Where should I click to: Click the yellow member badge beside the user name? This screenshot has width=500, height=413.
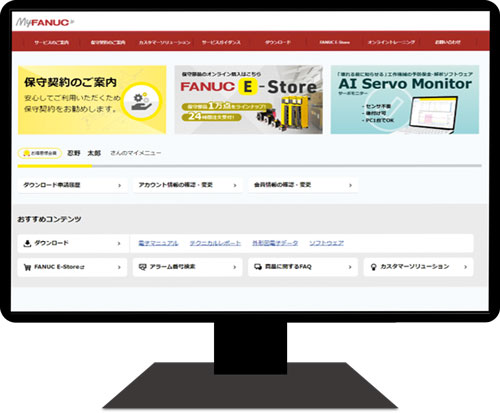(x=40, y=153)
